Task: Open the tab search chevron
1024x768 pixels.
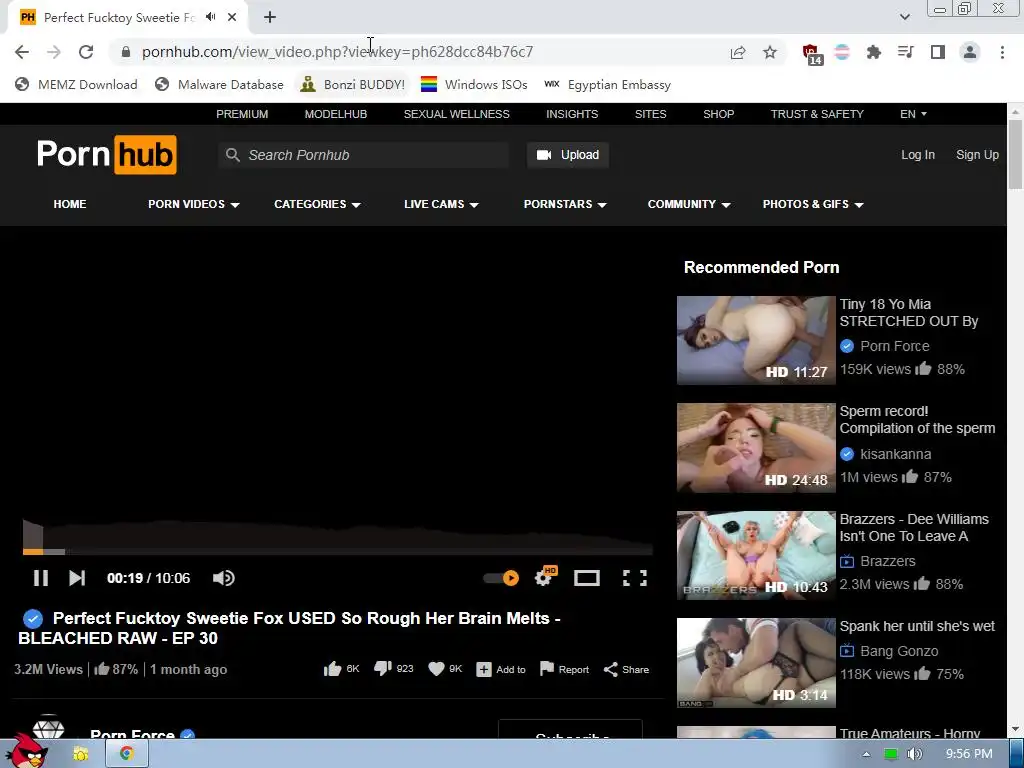Action: click(904, 17)
